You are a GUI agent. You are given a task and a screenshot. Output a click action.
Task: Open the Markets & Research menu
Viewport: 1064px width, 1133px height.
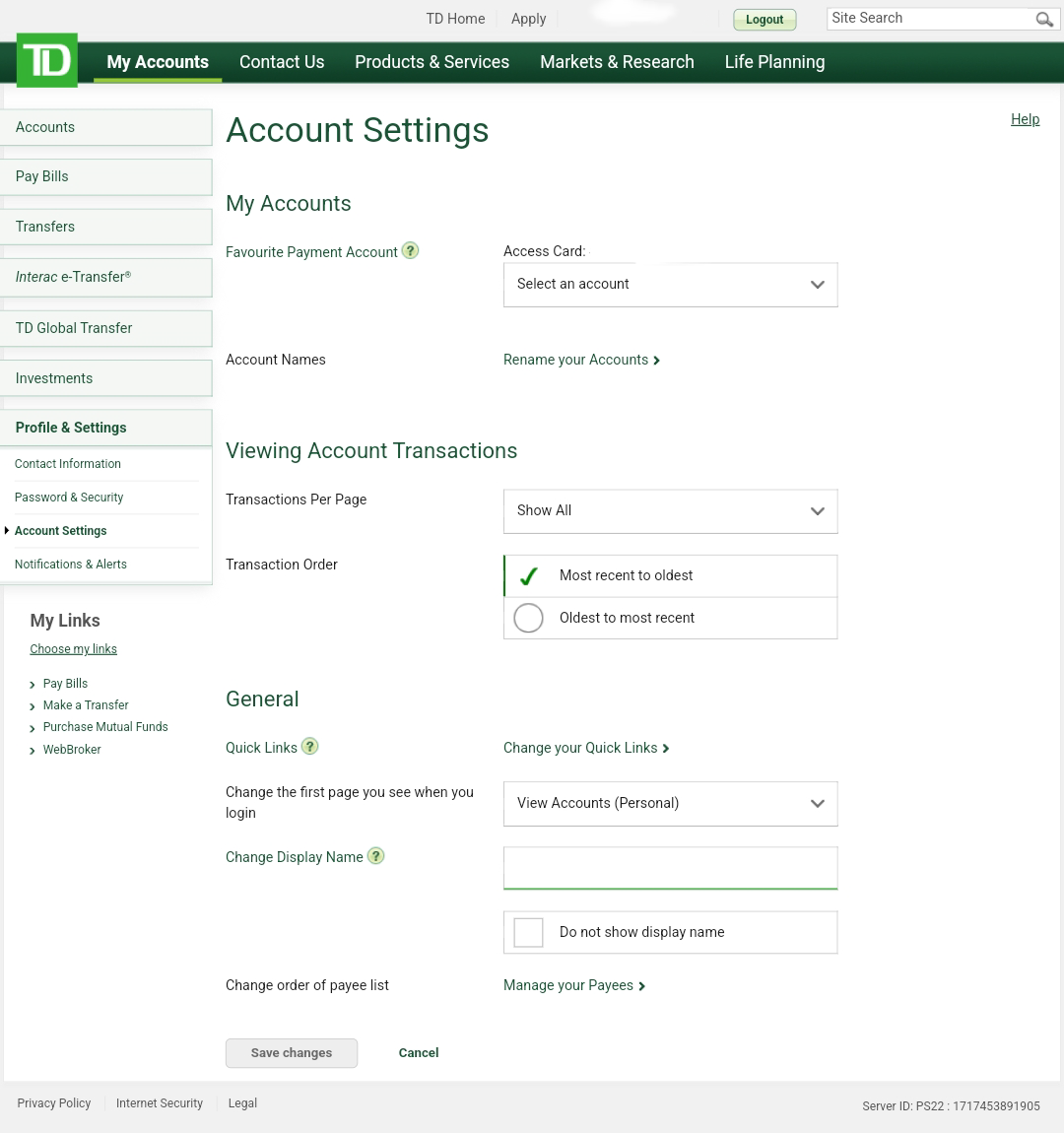617,62
